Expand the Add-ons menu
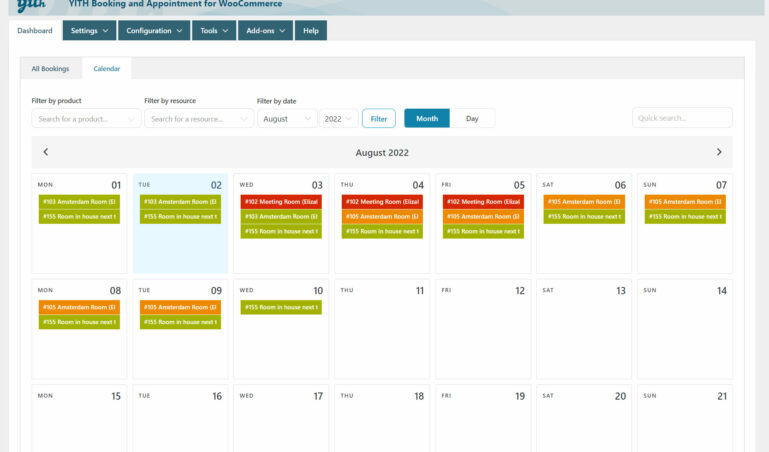769x452 pixels. pos(265,30)
